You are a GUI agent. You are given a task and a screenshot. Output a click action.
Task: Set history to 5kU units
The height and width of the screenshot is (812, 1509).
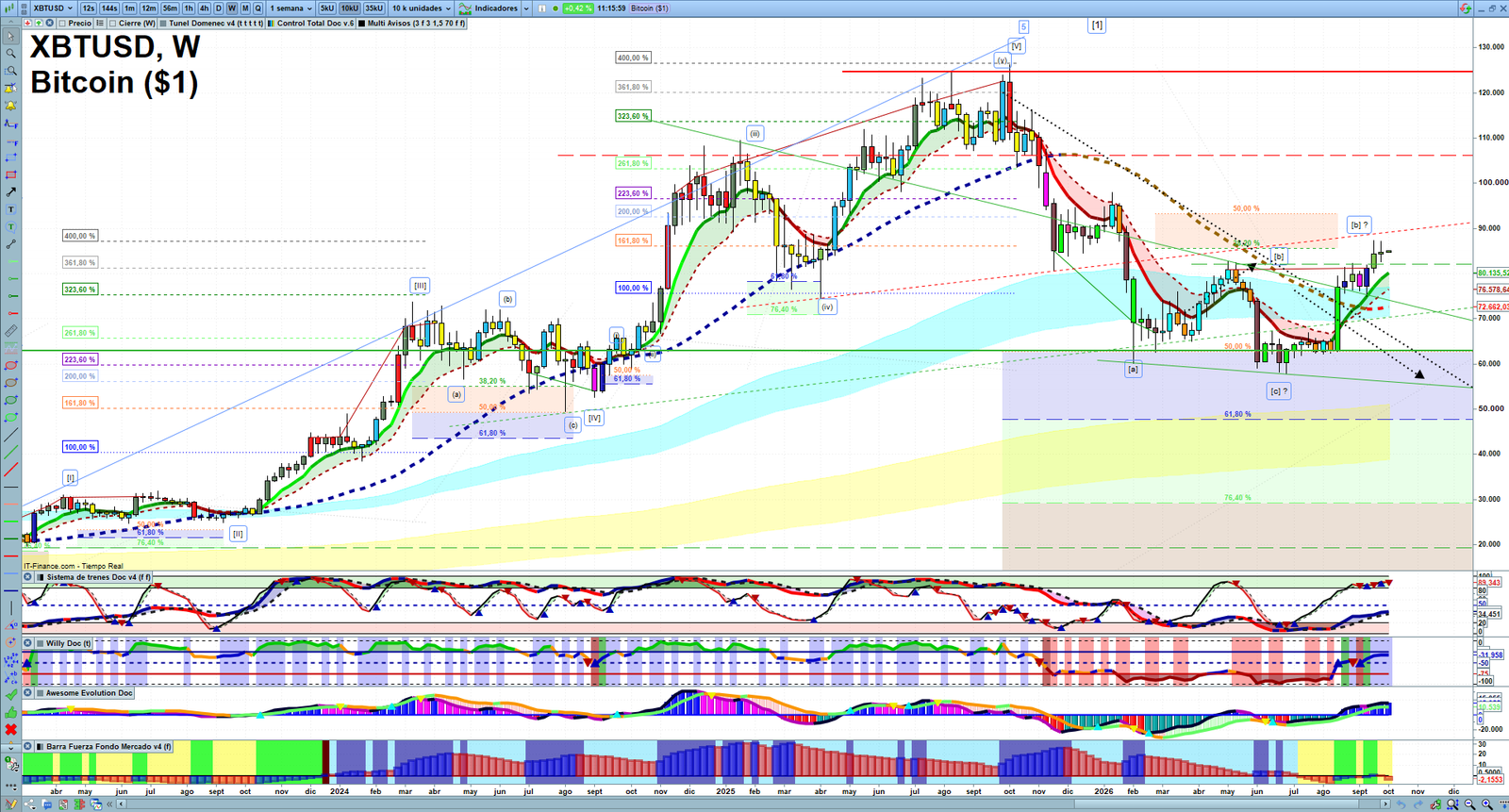click(x=327, y=8)
